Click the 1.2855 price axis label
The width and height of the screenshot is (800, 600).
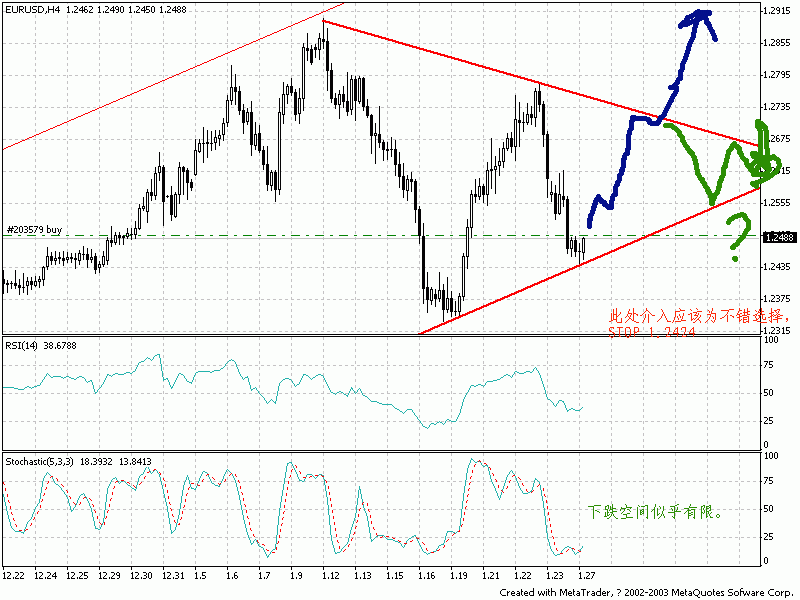click(x=777, y=43)
